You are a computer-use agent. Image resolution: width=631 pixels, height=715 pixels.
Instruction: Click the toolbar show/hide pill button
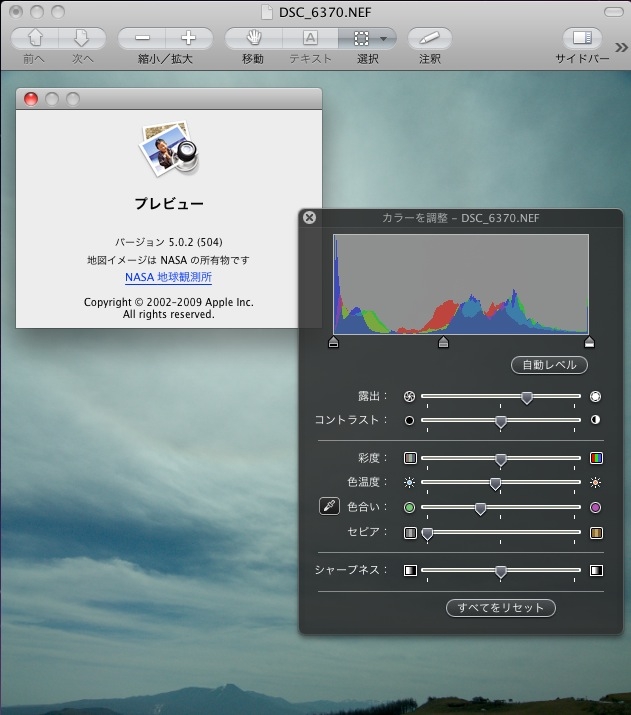point(614,12)
